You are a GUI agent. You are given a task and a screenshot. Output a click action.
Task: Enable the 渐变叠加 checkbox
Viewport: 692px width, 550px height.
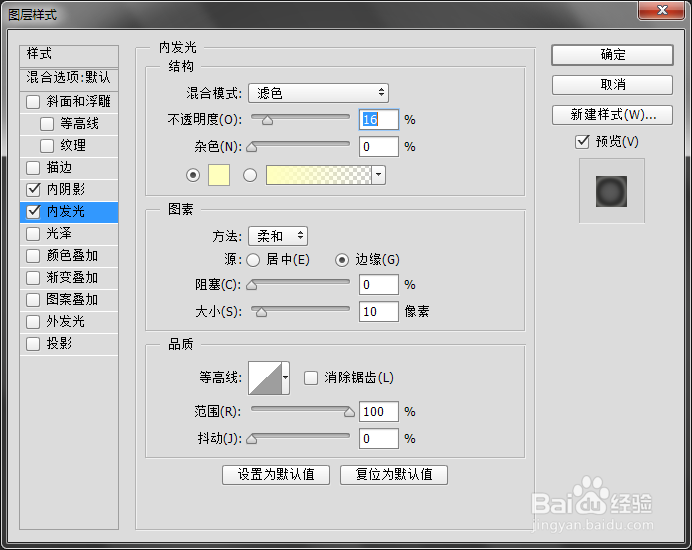[x=33, y=278]
